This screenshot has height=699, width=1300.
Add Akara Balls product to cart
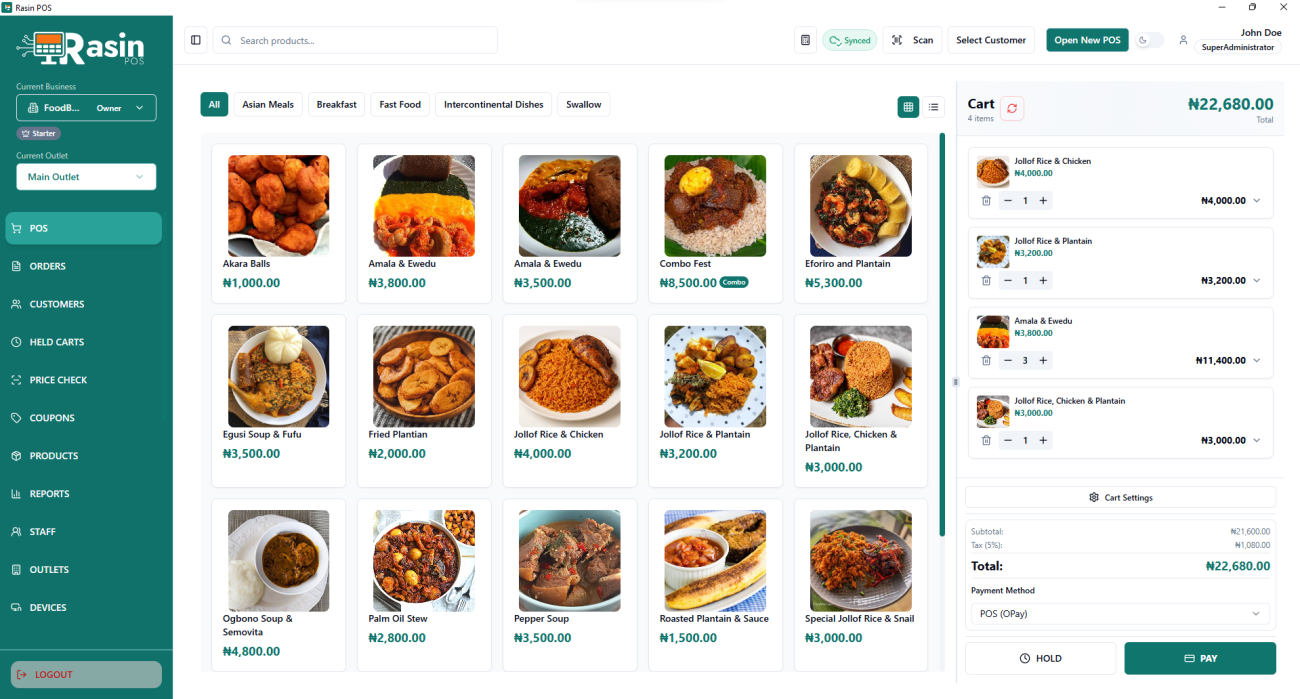(x=279, y=223)
